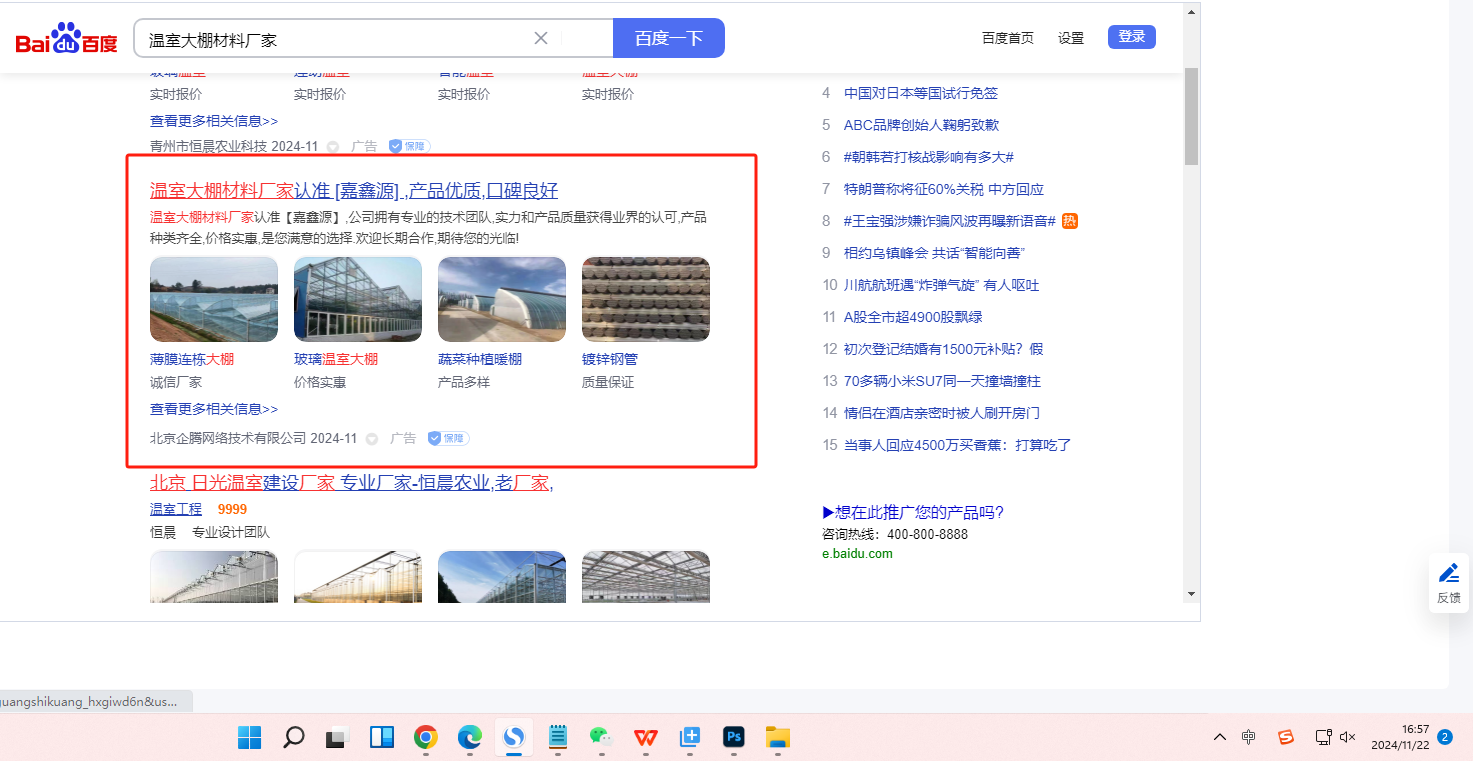Toggle the muted volume icon in system tray
This screenshot has height=761, width=1473.
(x=1347, y=737)
